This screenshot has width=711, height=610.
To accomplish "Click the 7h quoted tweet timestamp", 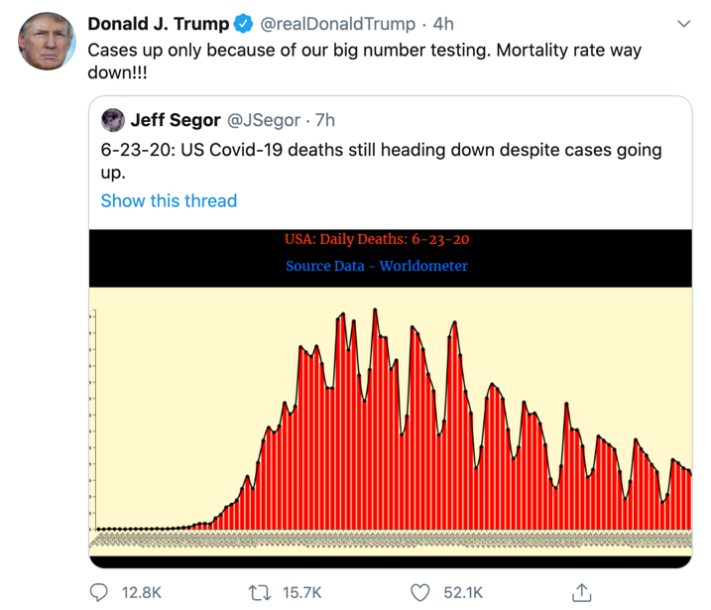I will tap(325, 120).
